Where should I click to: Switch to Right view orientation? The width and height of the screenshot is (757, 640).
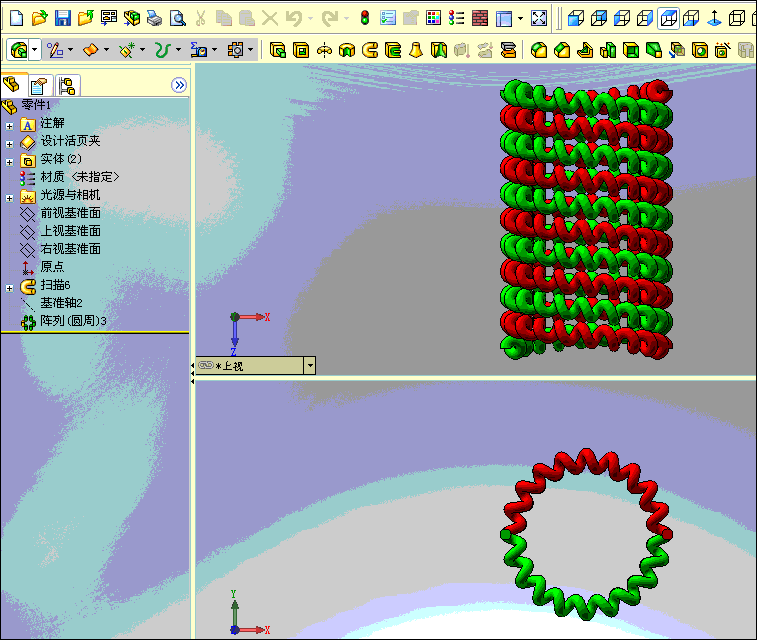click(645, 18)
